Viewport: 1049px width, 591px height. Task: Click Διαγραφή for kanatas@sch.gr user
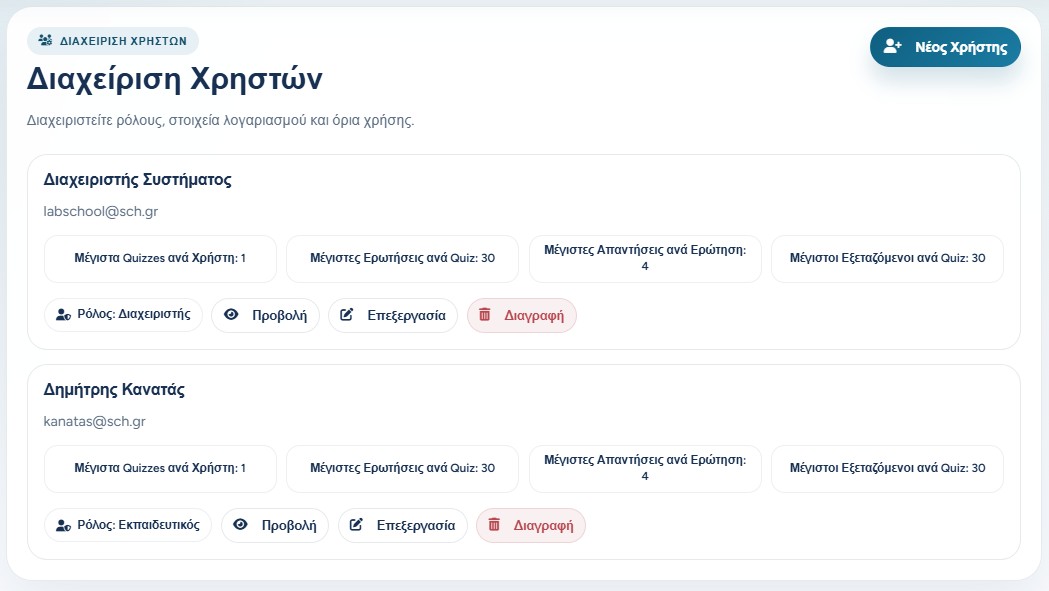pos(531,525)
